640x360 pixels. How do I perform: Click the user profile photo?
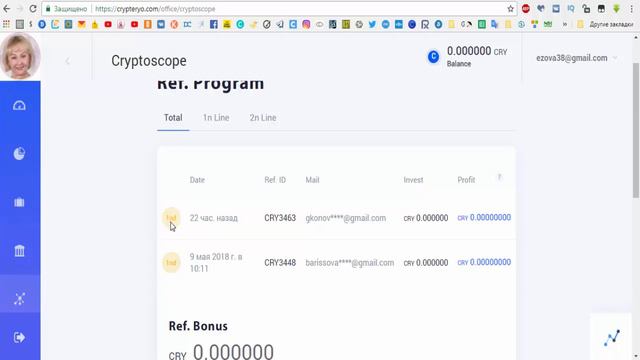tap(20, 56)
